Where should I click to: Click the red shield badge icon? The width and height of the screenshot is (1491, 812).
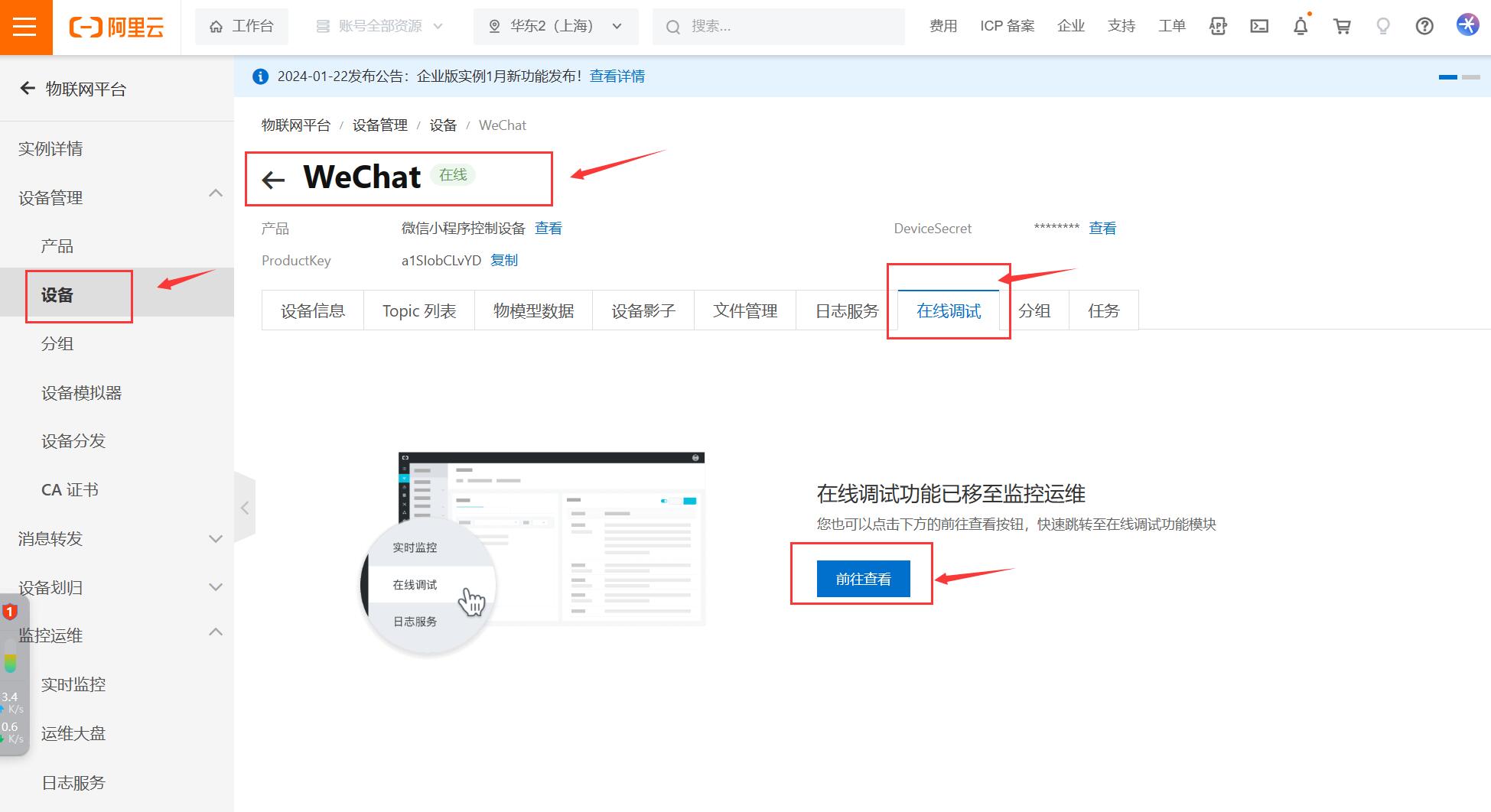10,612
